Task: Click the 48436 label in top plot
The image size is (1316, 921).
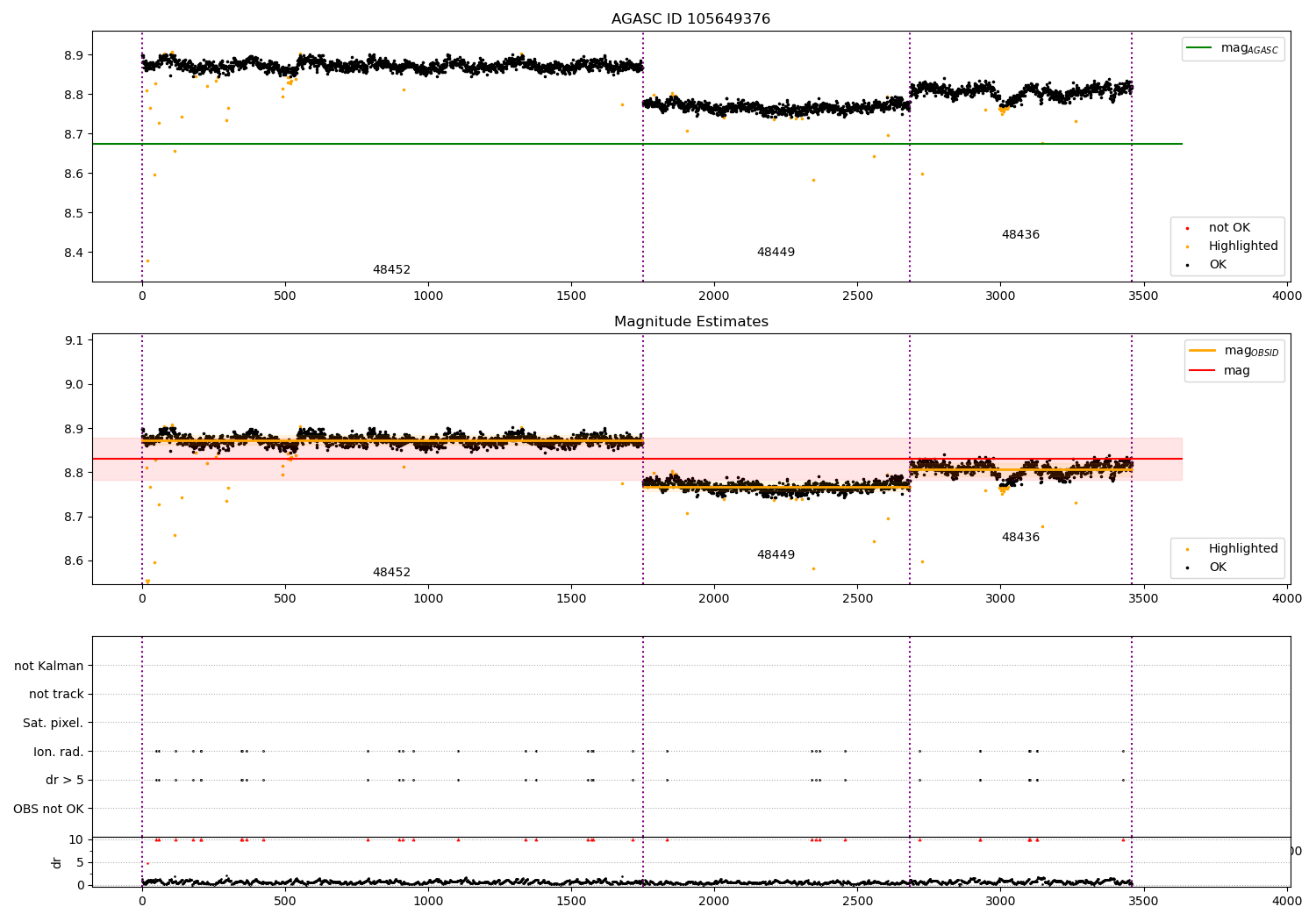Action: coord(1020,235)
